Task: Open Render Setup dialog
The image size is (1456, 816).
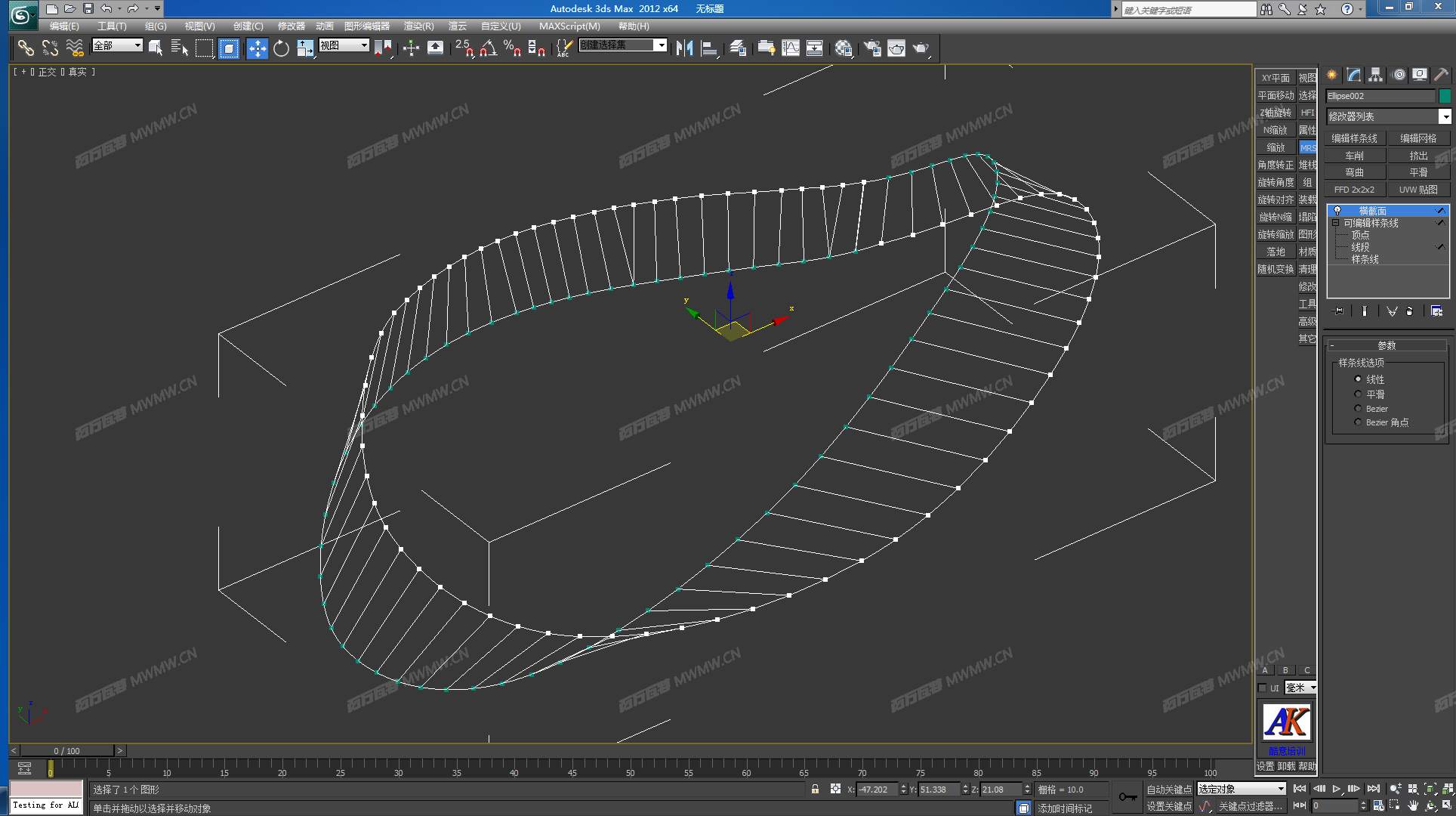Action: (x=872, y=48)
